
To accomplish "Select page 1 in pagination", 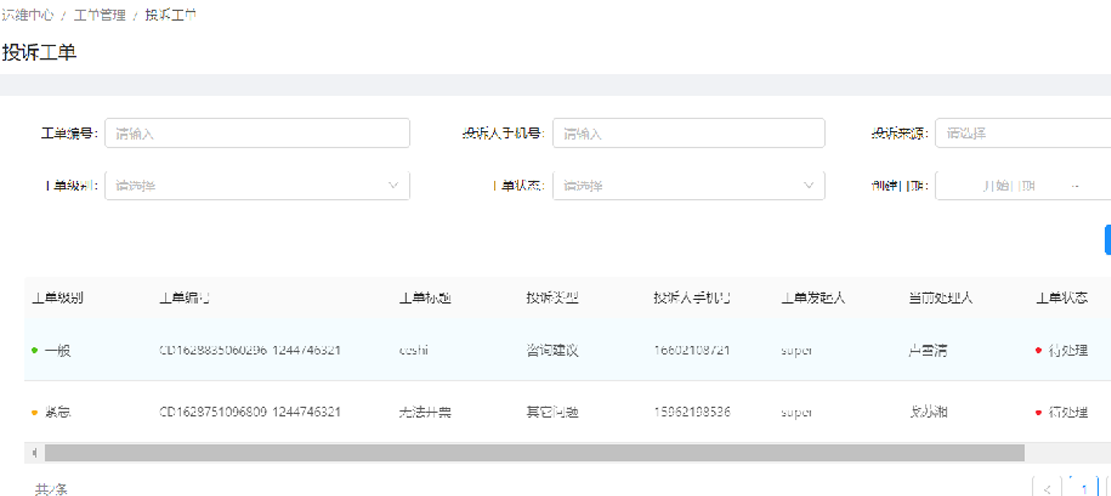I will (x=1084, y=489).
